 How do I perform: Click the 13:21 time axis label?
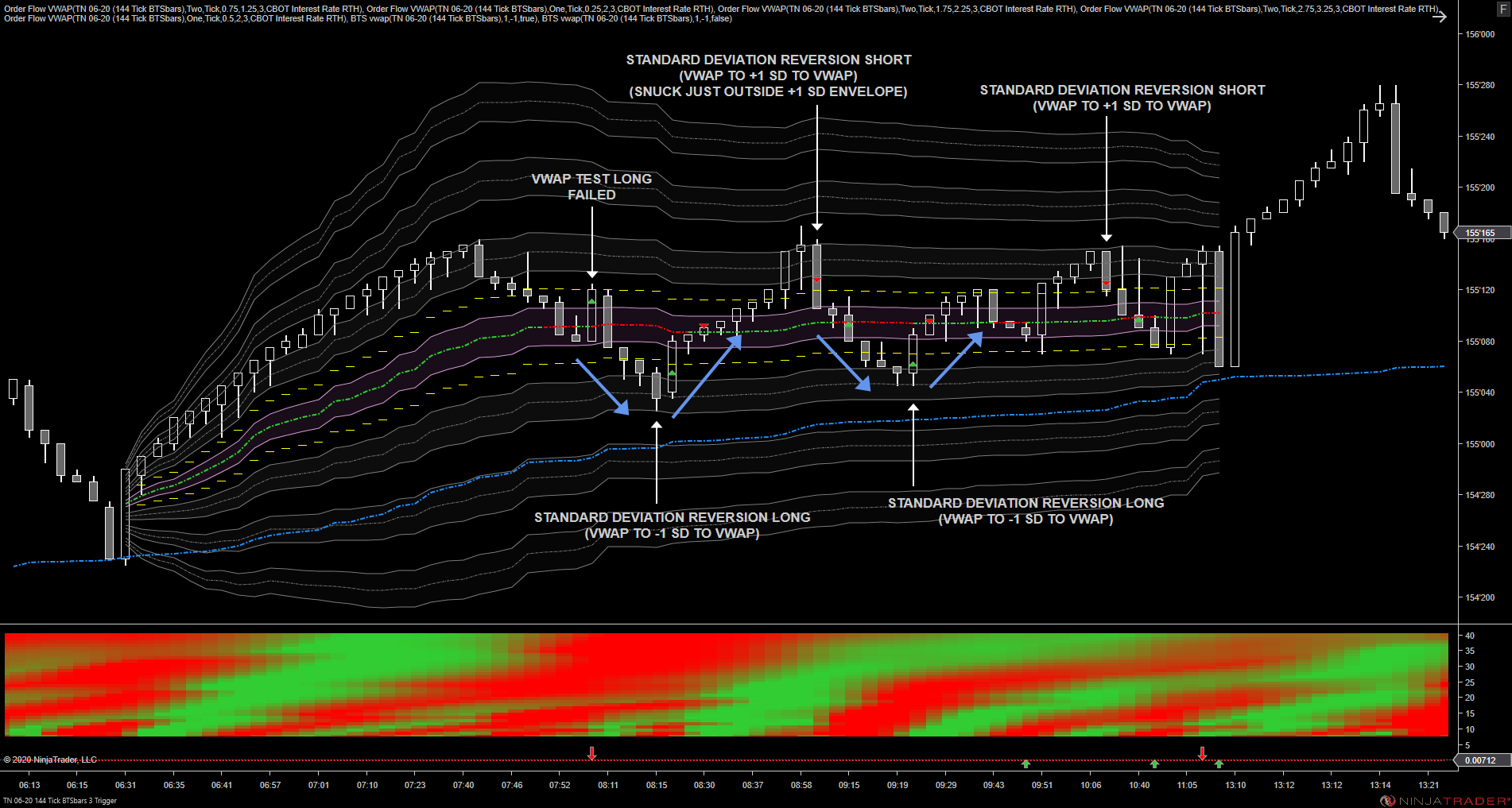click(1429, 785)
